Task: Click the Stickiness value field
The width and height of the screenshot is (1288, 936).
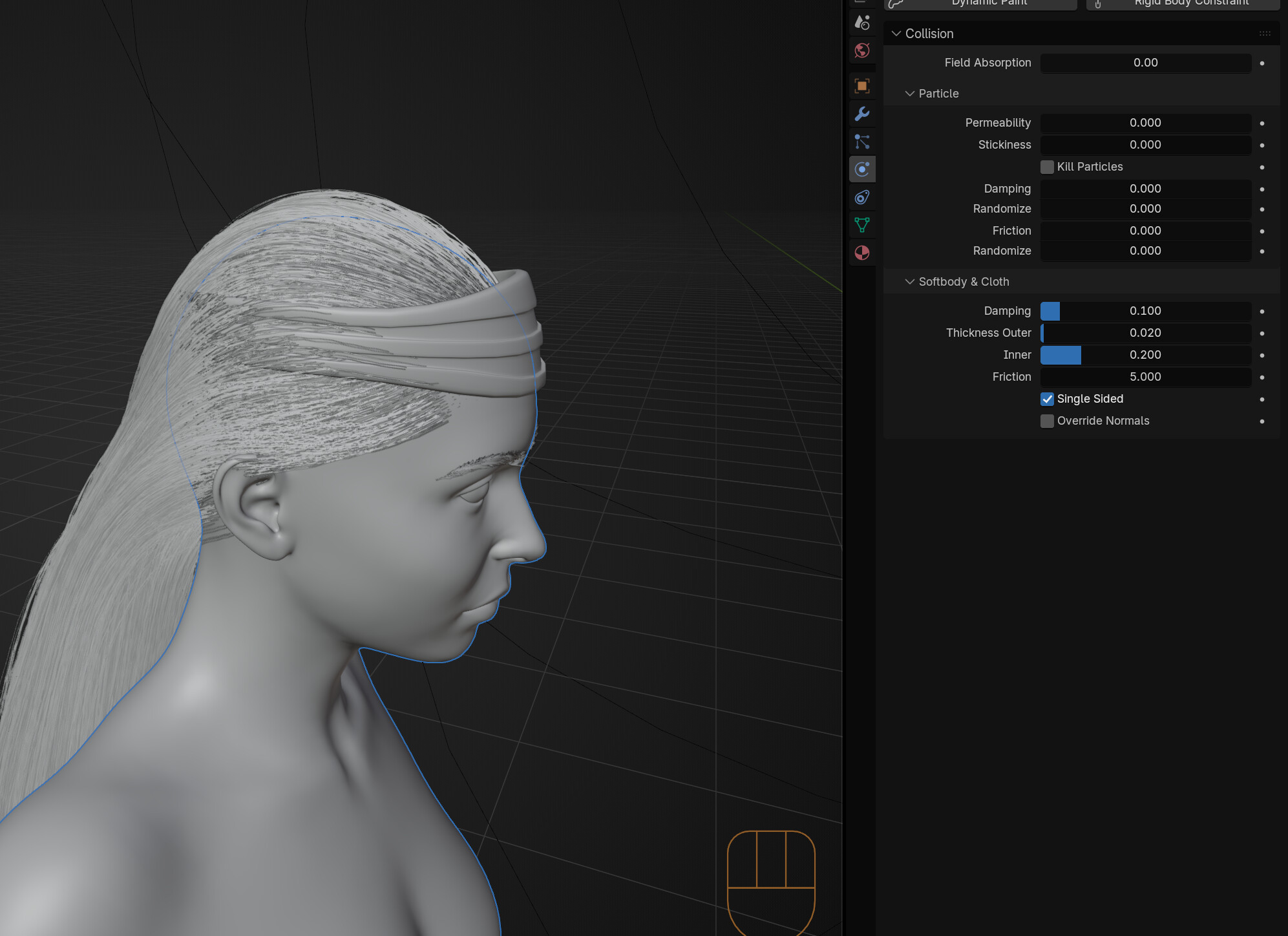Action: pos(1146,145)
